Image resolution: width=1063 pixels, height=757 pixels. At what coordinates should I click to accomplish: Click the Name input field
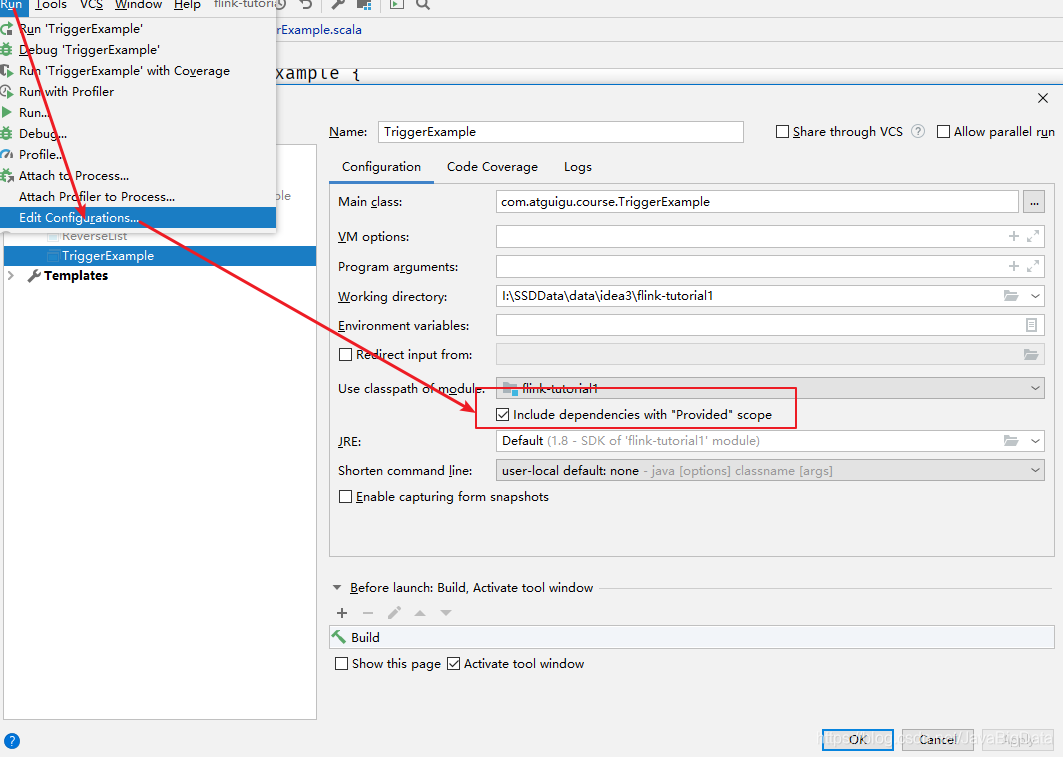coord(561,131)
